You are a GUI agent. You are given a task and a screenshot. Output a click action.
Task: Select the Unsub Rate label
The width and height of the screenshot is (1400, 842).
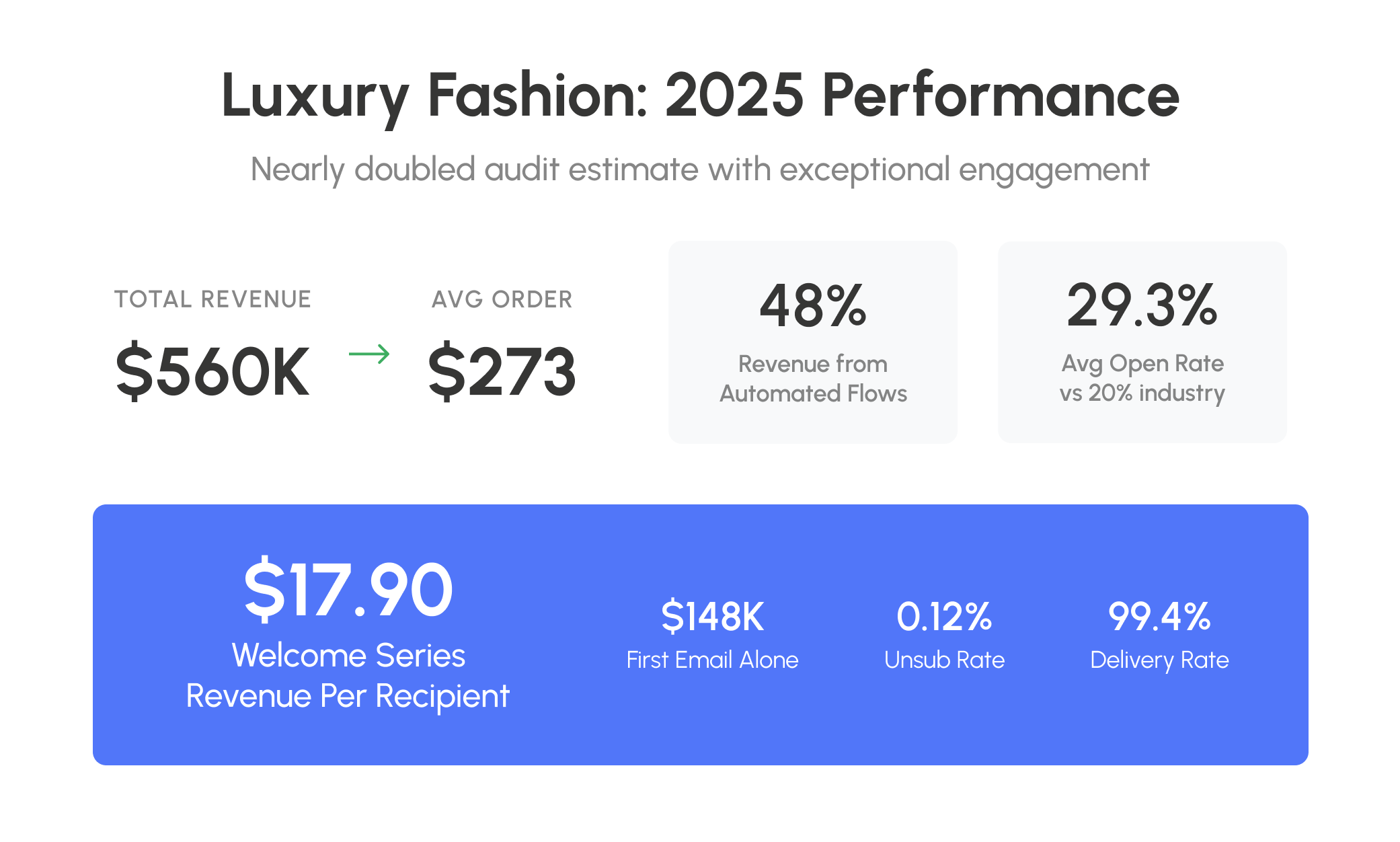pyautogui.click(x=944, y=660)
